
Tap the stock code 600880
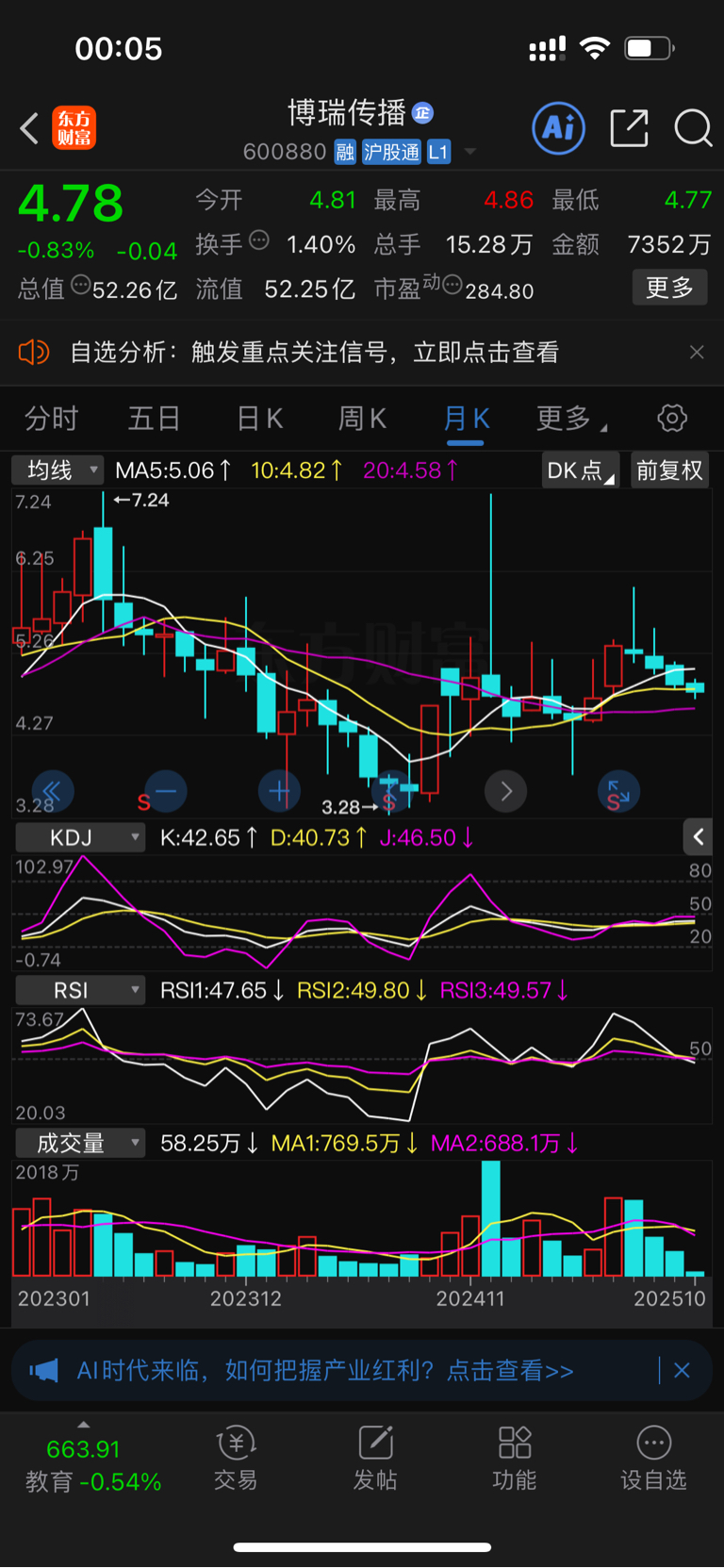(285, 152)
